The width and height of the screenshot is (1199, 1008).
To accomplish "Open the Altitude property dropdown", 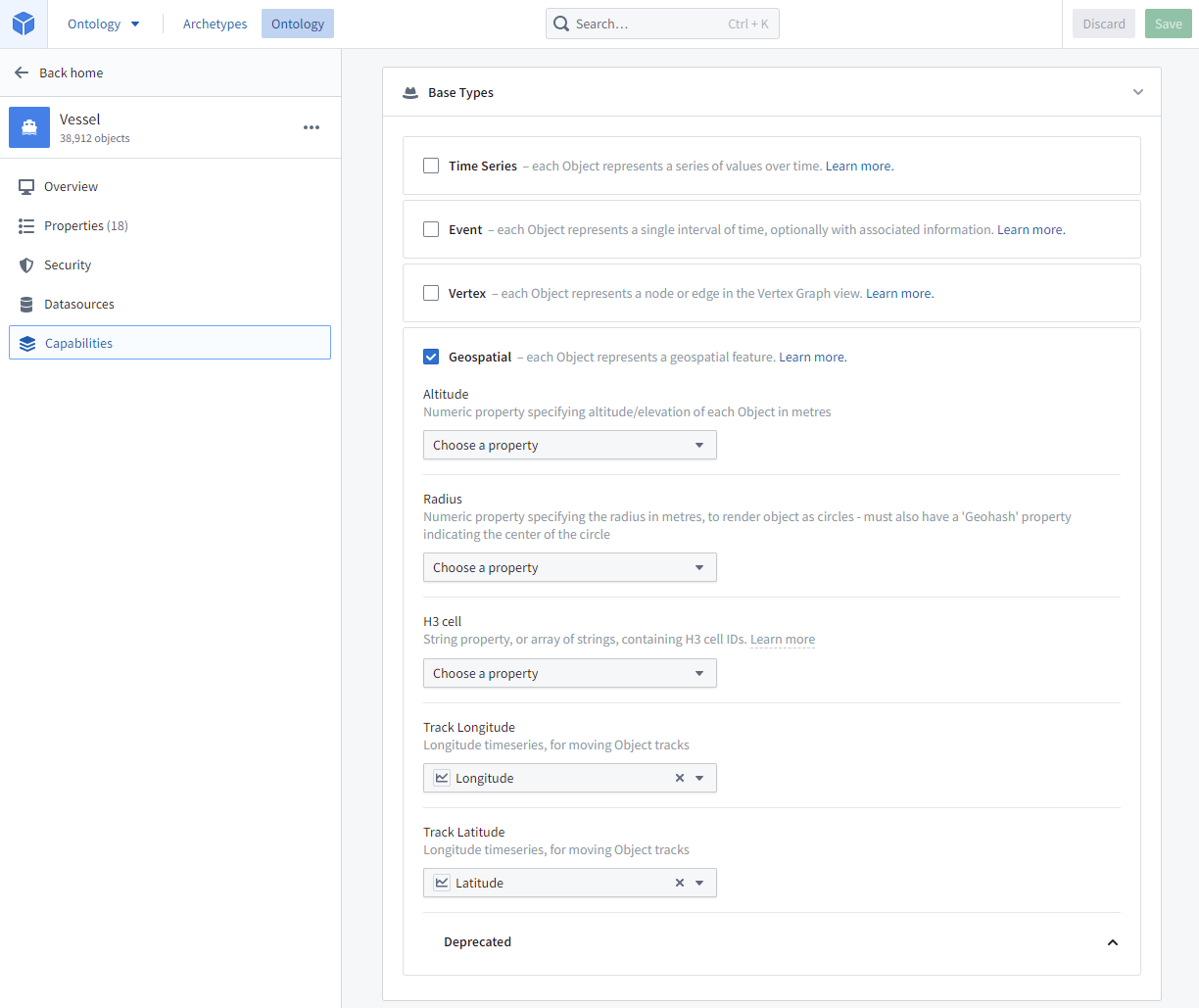I will 570,445.
